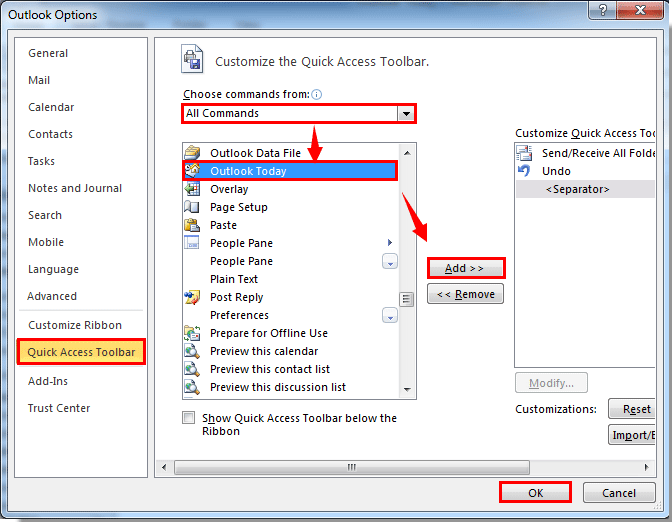Click the horizontal scrollbar thumb
Screen dimensions: 672x522
(352, 467)
